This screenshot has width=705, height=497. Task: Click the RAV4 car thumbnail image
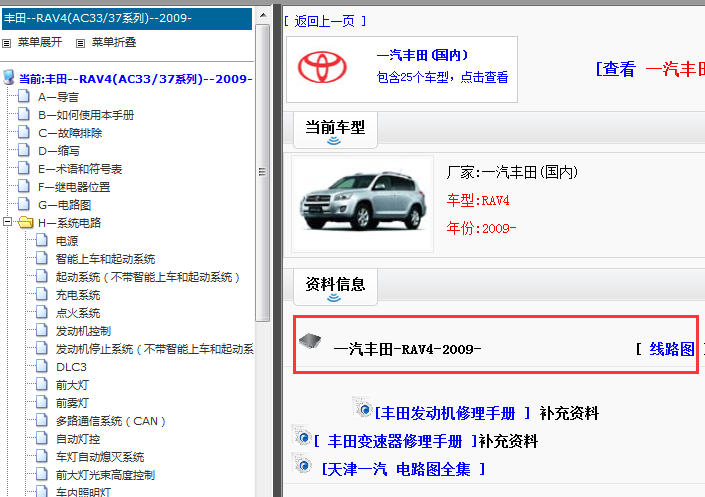(362, 204)
